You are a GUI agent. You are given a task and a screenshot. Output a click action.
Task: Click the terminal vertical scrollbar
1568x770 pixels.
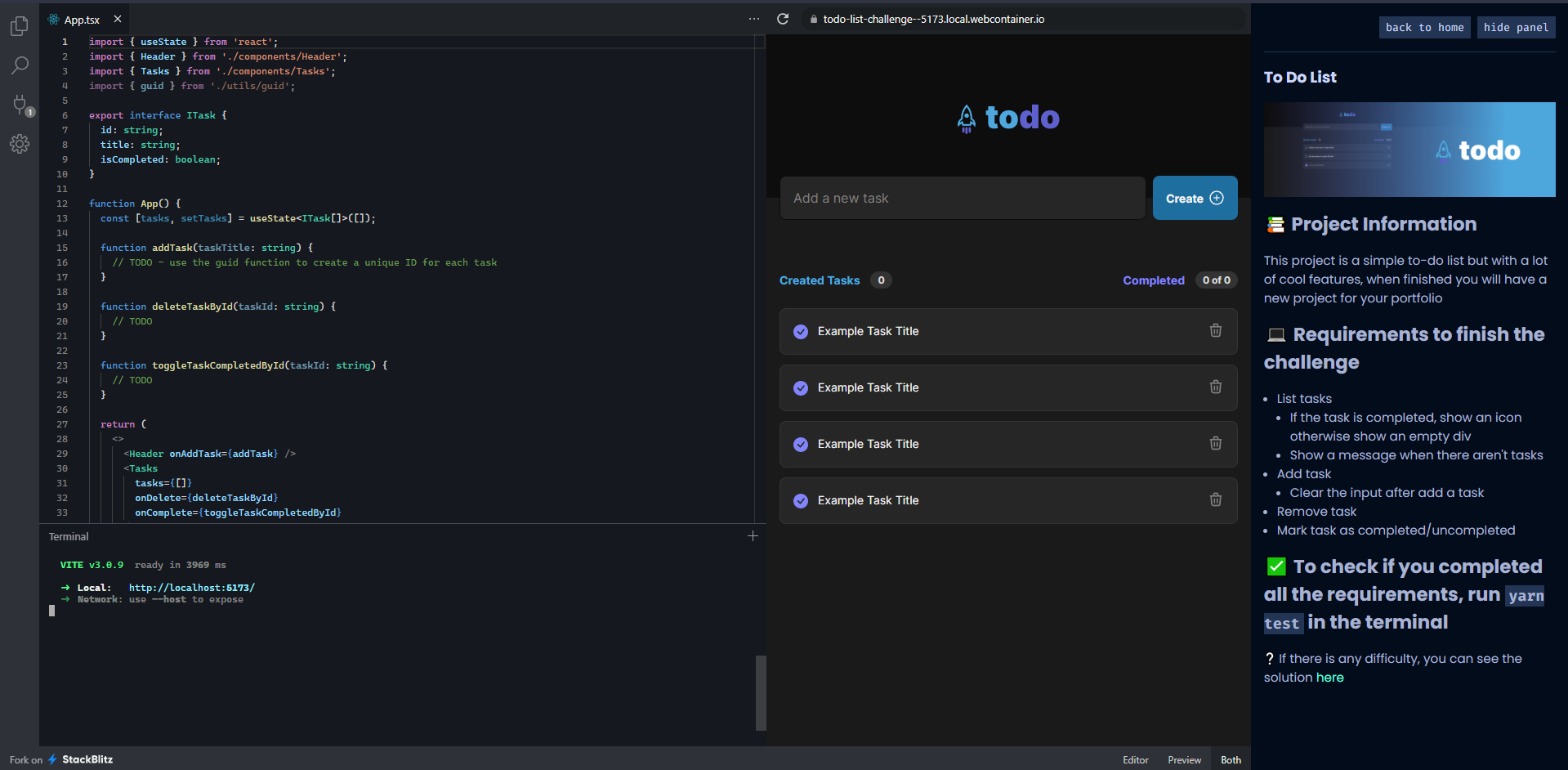[x=761, y=692]
